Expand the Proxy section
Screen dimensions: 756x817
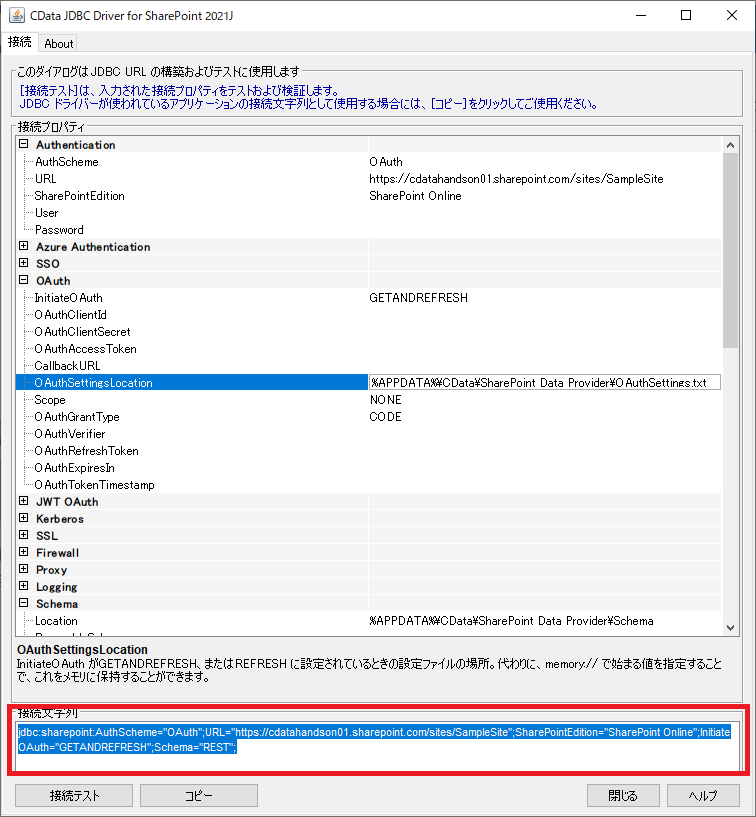point(23,570)
